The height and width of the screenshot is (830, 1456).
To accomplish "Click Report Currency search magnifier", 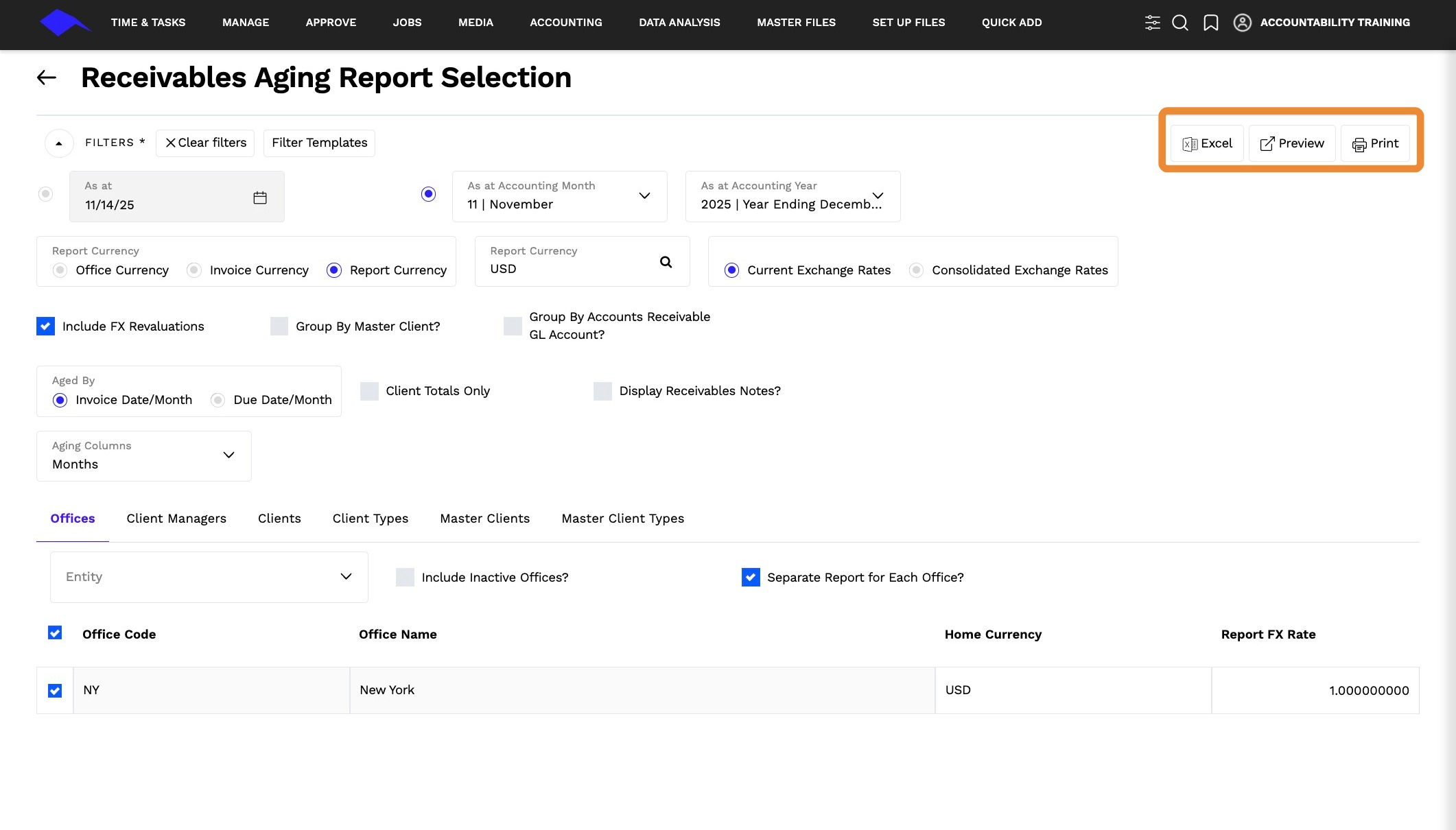I will pos(666,262).
